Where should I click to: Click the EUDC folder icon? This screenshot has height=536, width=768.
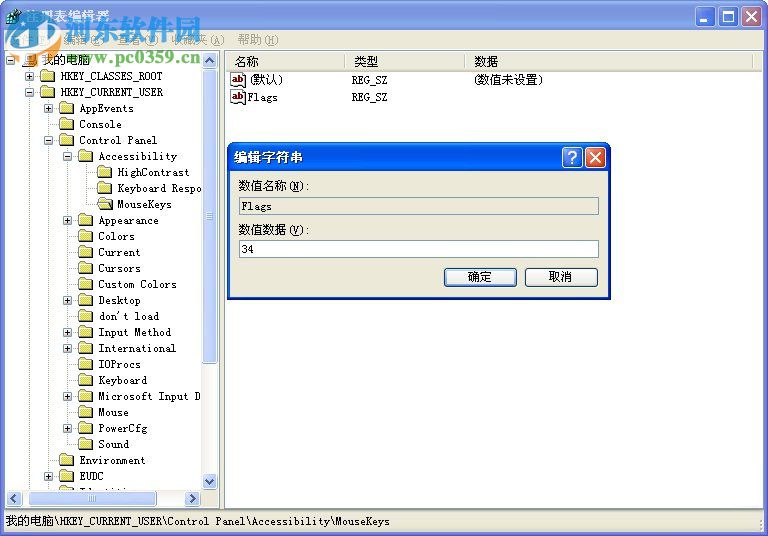pos(67,476)
